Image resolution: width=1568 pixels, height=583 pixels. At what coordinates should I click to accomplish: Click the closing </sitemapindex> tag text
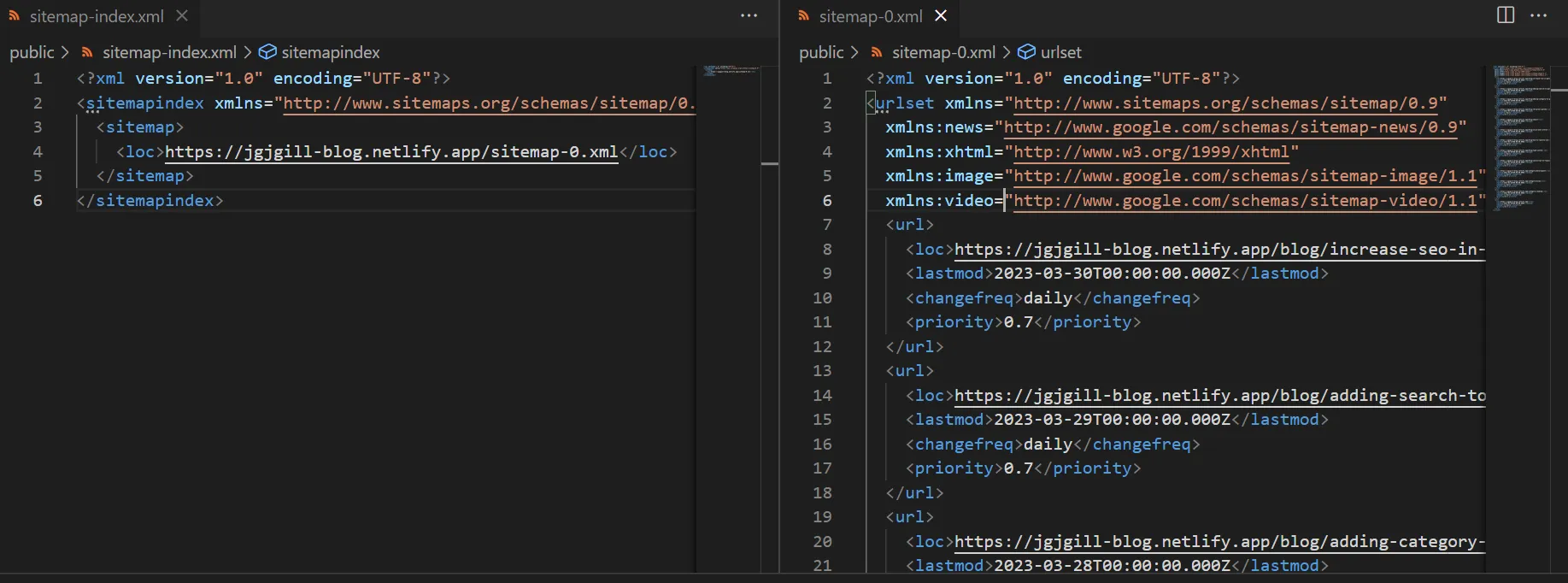point(150,200)
